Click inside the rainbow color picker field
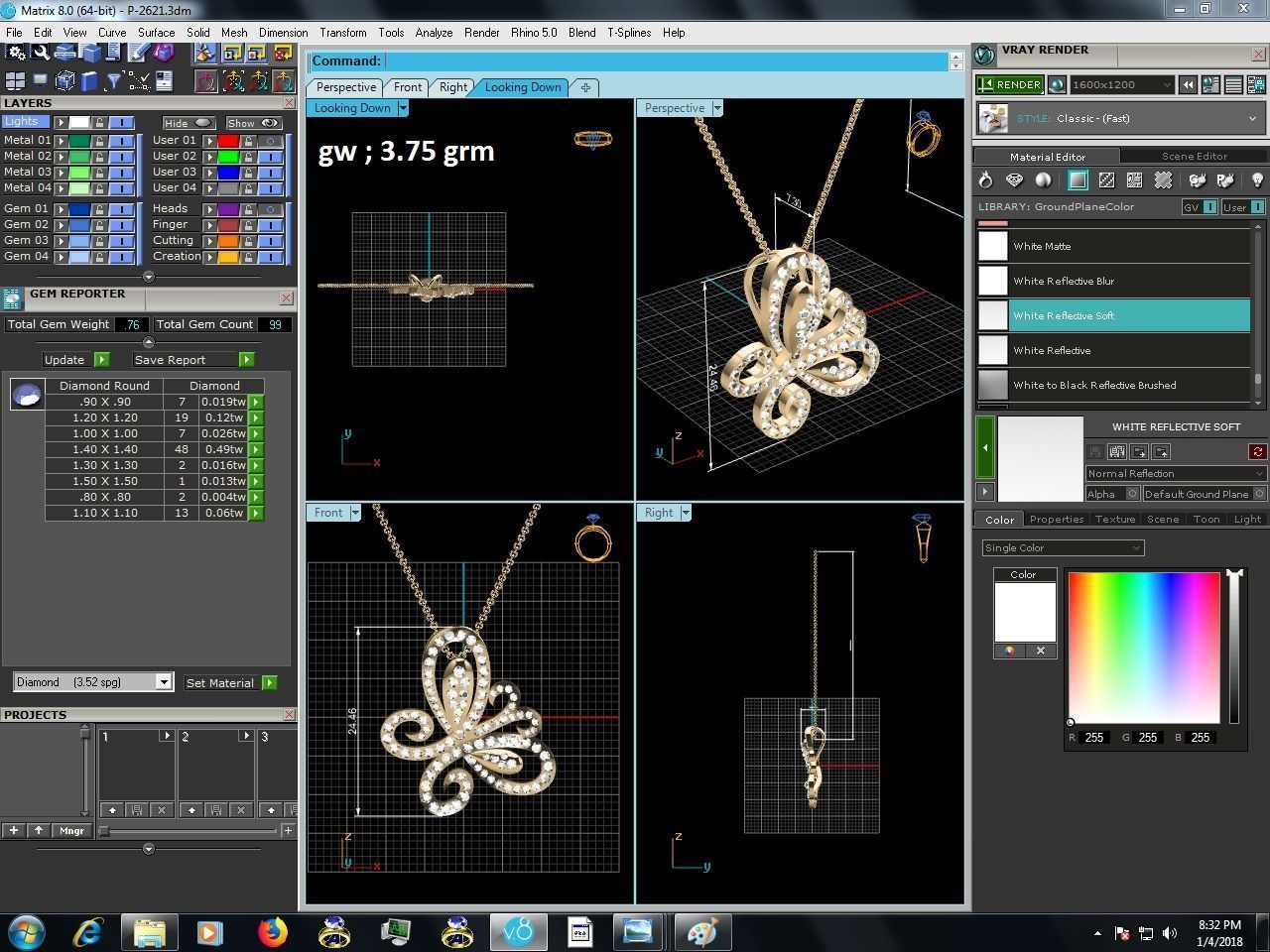The height and width of the screenshot is (952, 1270). click(1144, 648)
